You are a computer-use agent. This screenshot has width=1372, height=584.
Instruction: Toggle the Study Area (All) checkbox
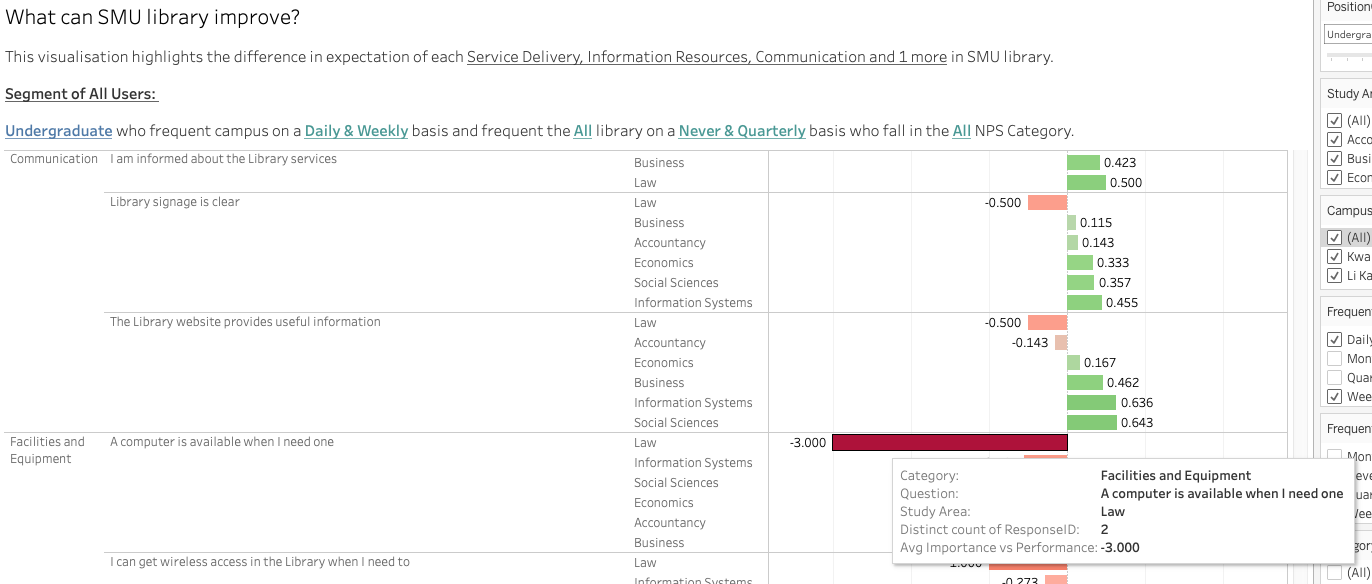coord(1334,121)
